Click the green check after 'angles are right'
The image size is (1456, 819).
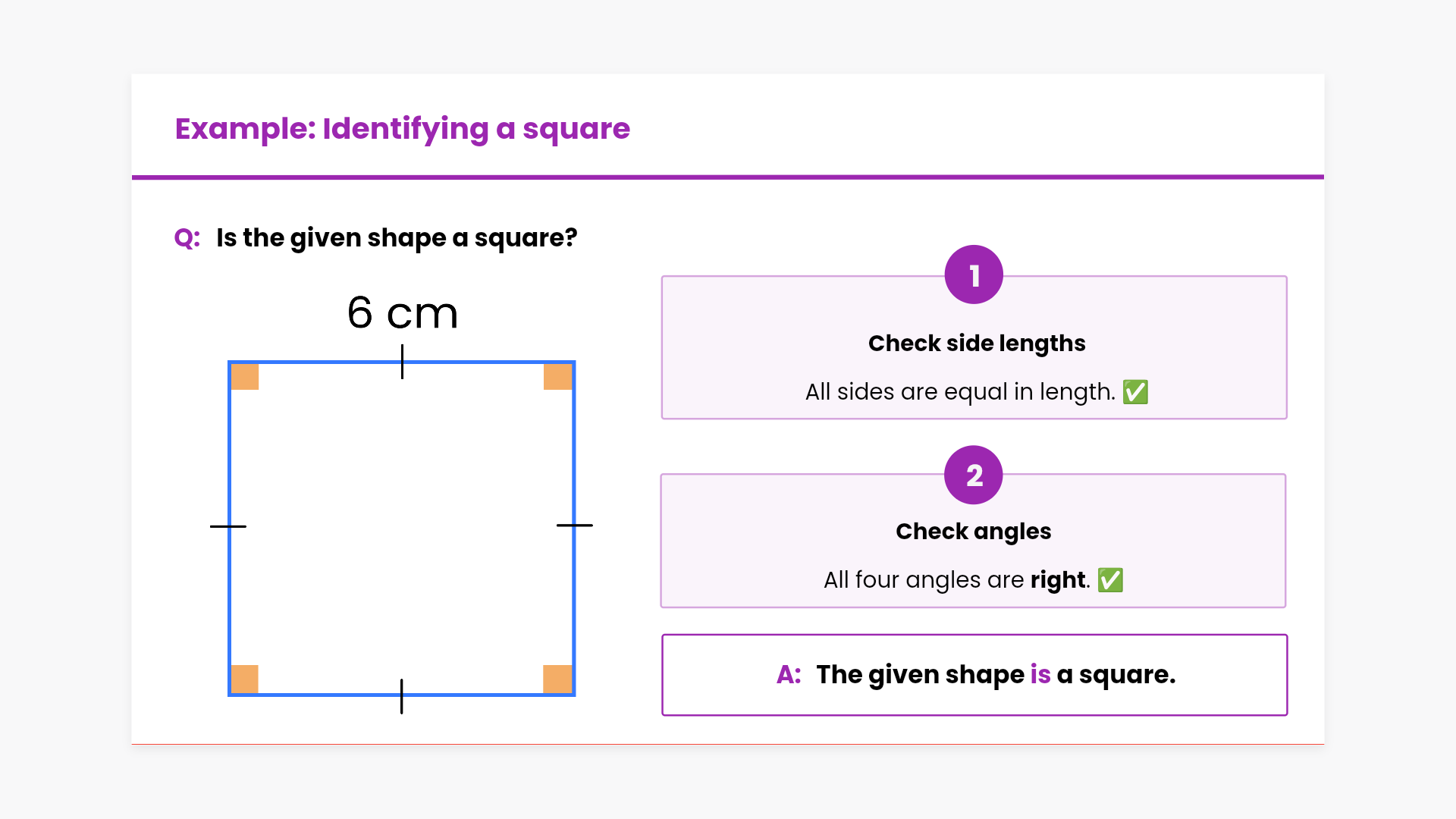(x=1110, y=580)
